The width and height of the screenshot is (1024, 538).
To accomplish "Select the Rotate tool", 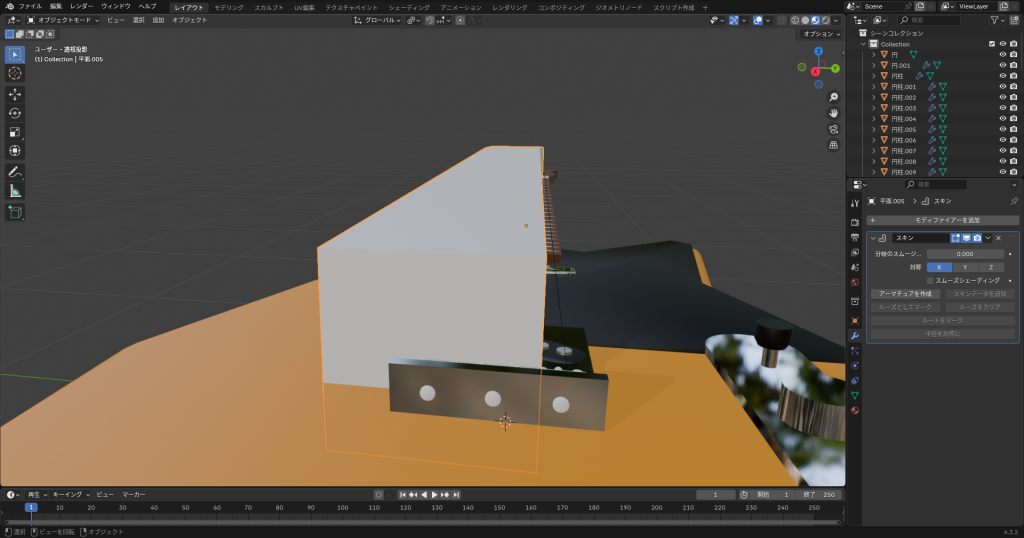I will coord(15,113).
